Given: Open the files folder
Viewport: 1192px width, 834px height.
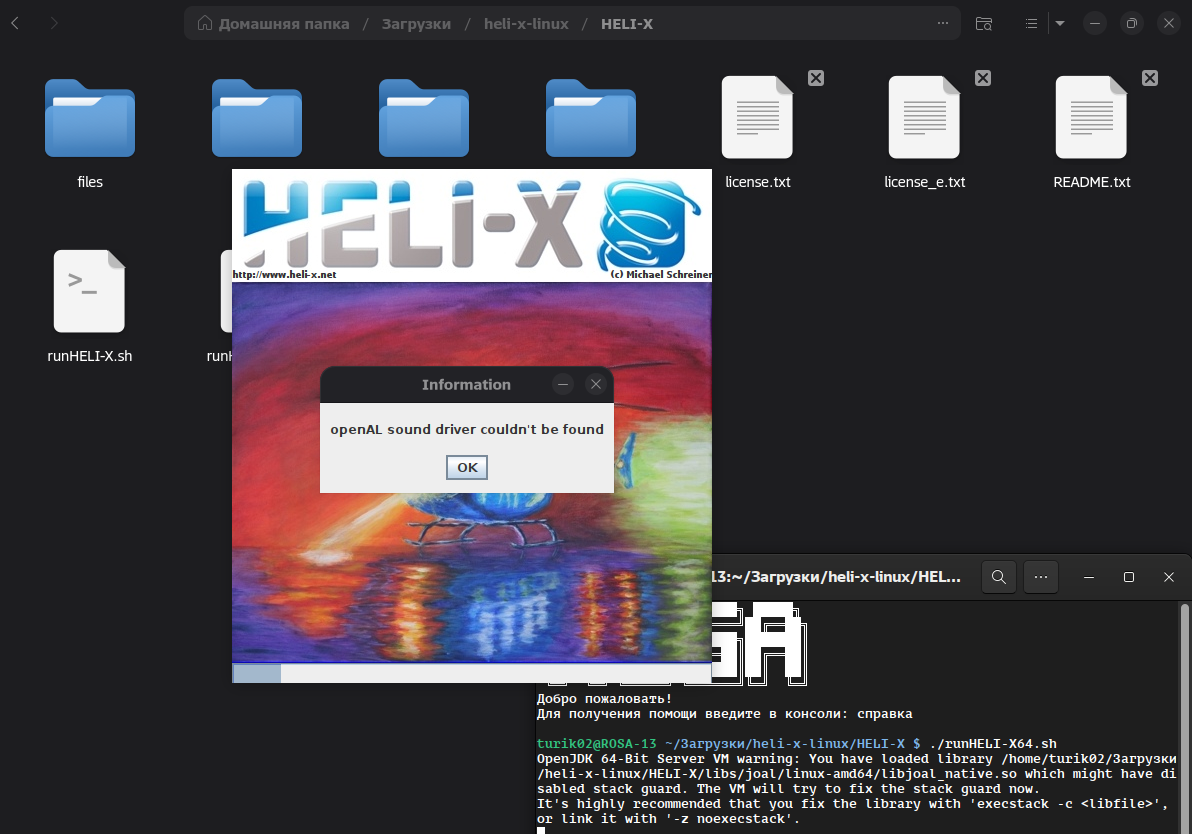Looking at the screenshot, I should pyautogui.click(x=90, y=118).
